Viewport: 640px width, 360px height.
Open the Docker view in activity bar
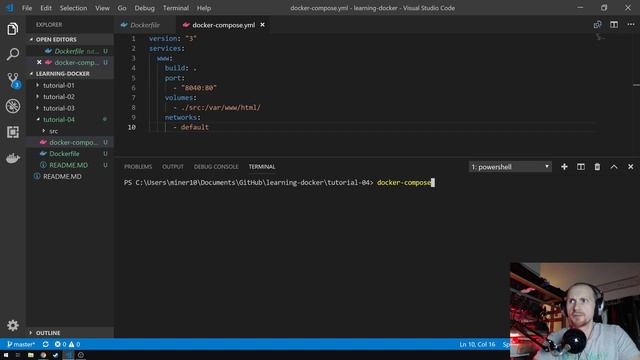click(x=13, y=158)
